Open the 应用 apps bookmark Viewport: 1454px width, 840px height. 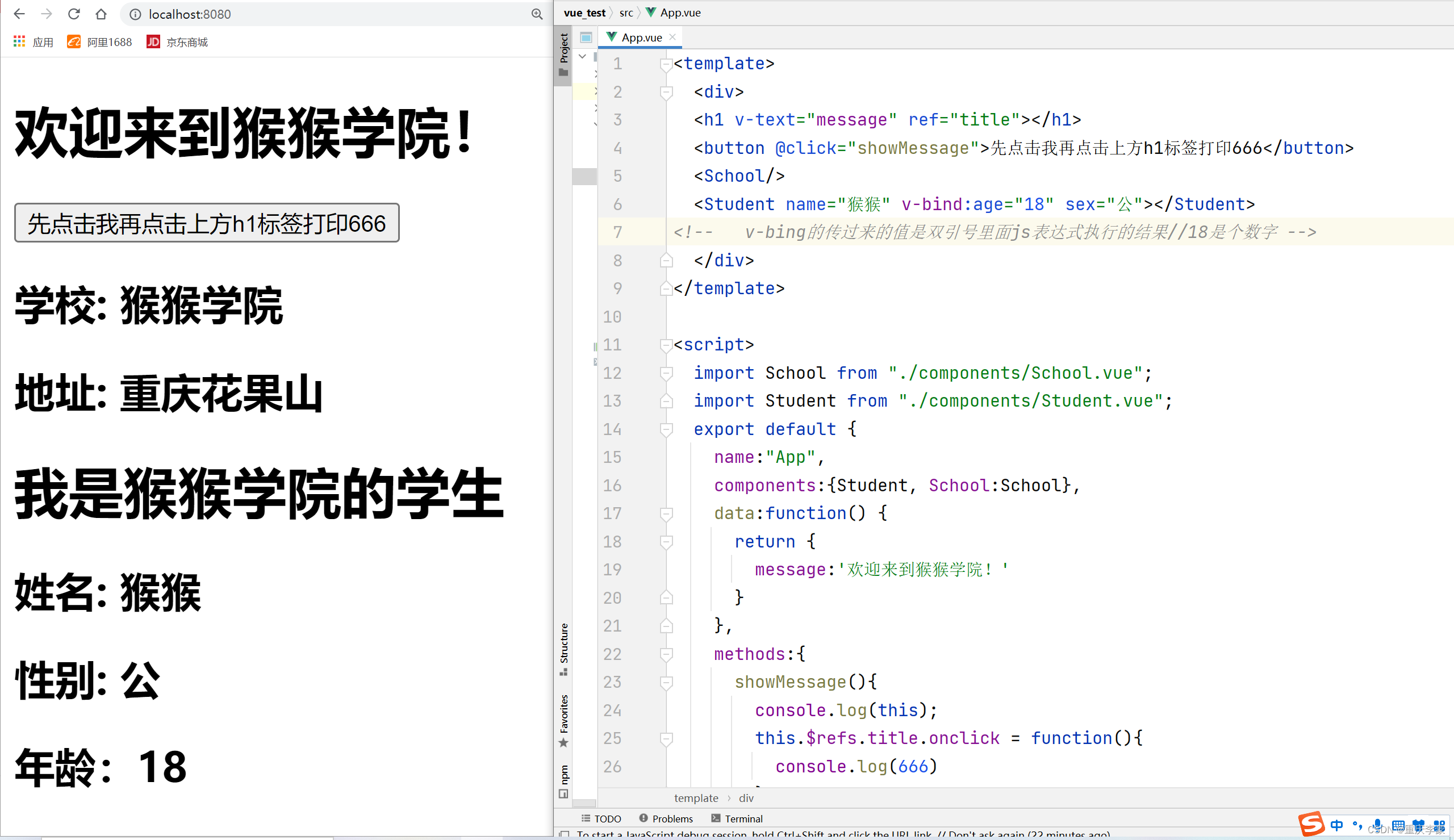(x=33, y=42)
